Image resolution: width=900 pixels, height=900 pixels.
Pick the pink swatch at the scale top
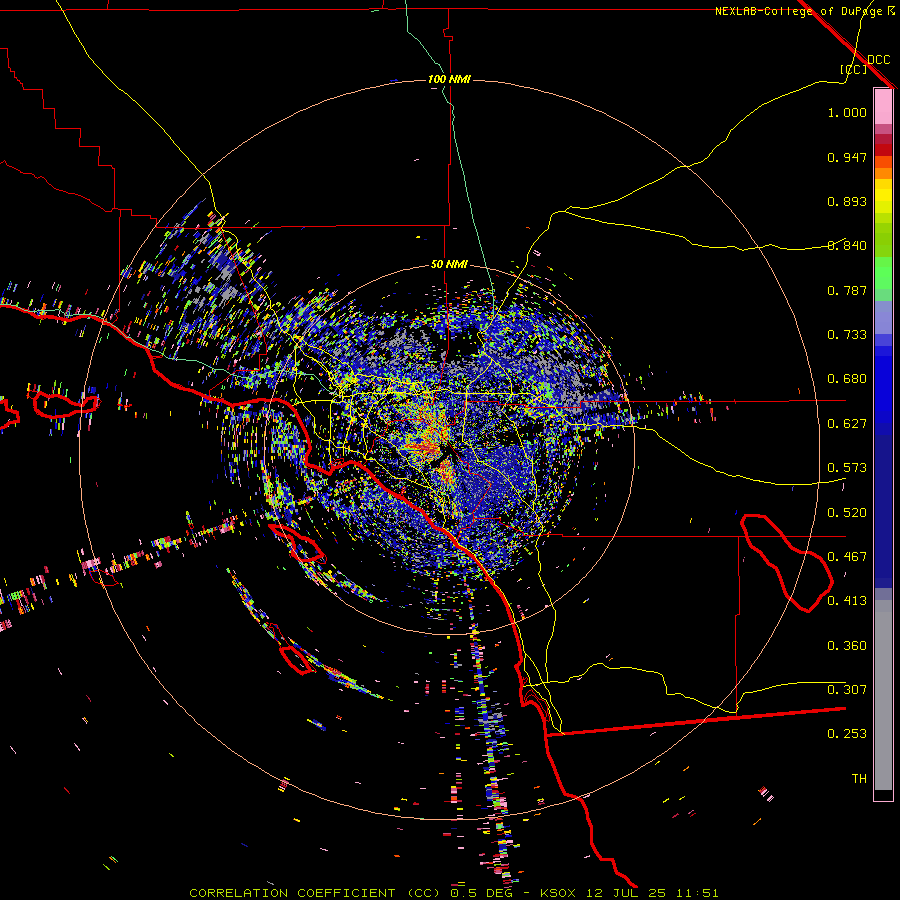tap(883, 106)
